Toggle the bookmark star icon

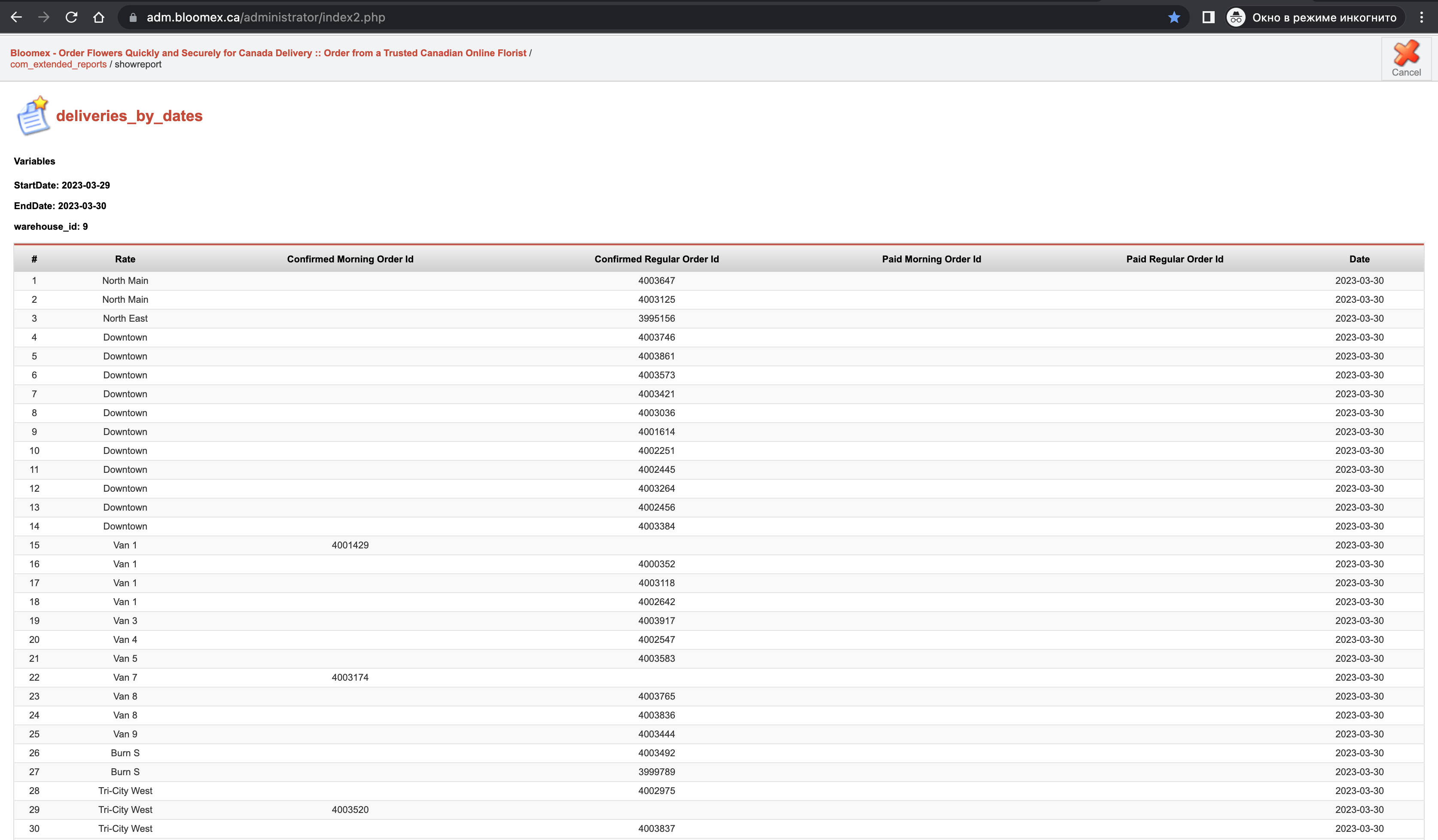coord(1174,18)
